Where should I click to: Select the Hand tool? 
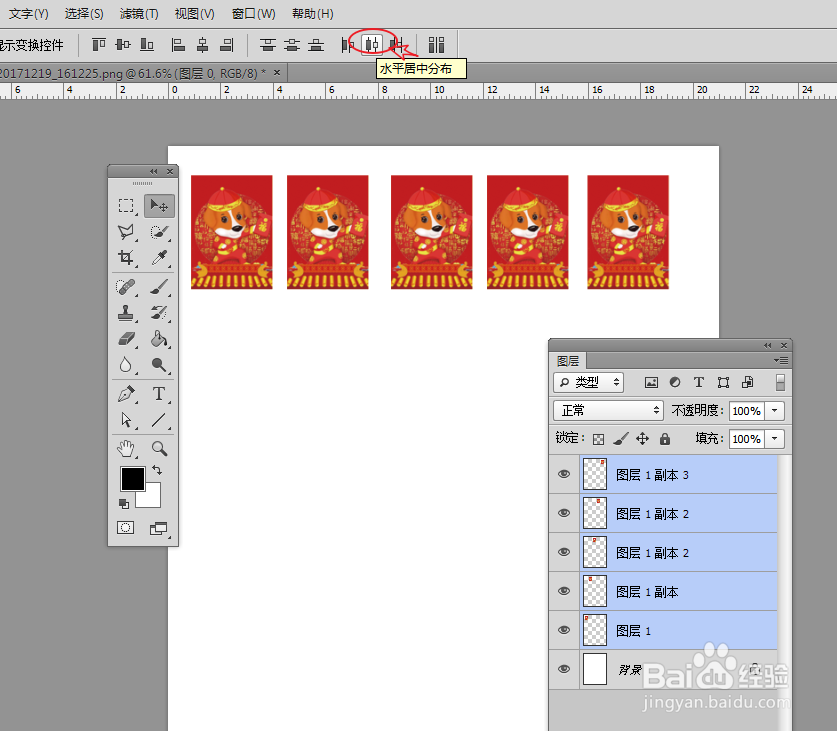[x=126, y=449]
